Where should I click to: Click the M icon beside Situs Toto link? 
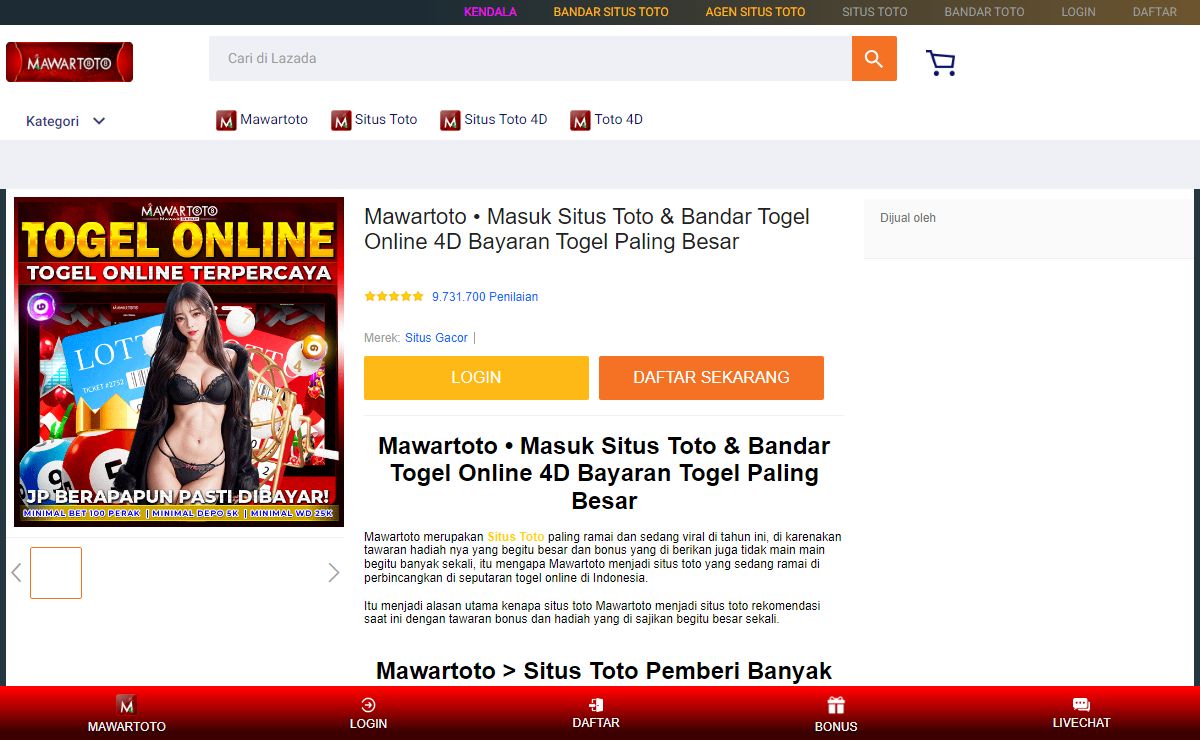click(x=341, y=120)
